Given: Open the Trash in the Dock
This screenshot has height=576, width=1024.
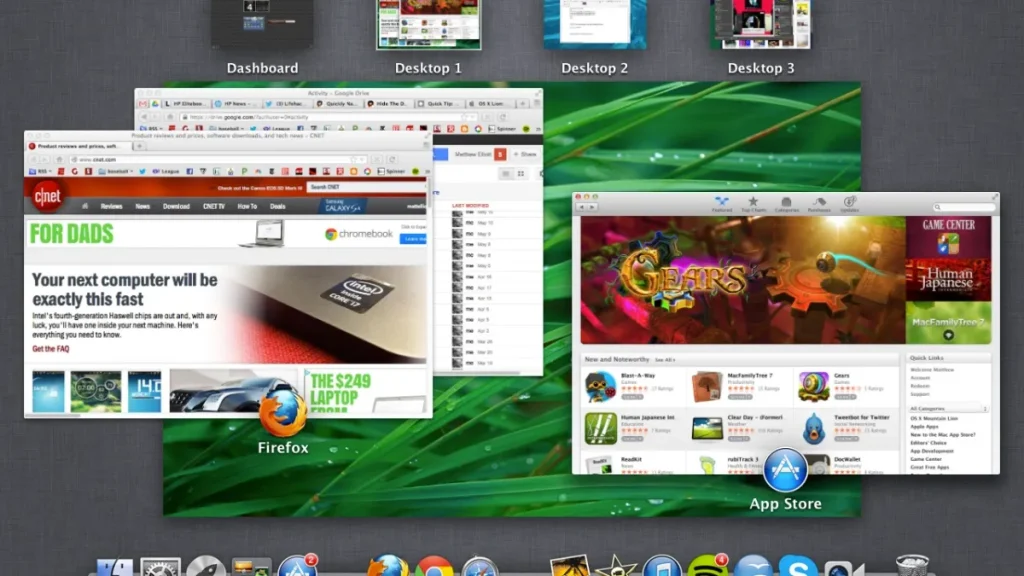Looking at the screenshot, I should point(912,566).
